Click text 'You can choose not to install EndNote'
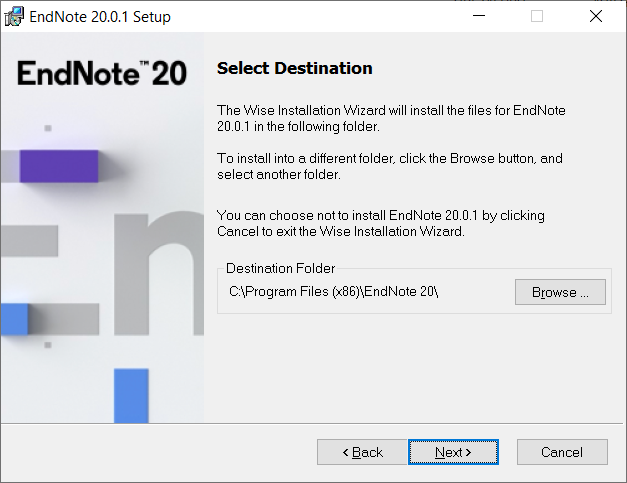This screenshot has width=627, height=483. [x=329, y=216]
